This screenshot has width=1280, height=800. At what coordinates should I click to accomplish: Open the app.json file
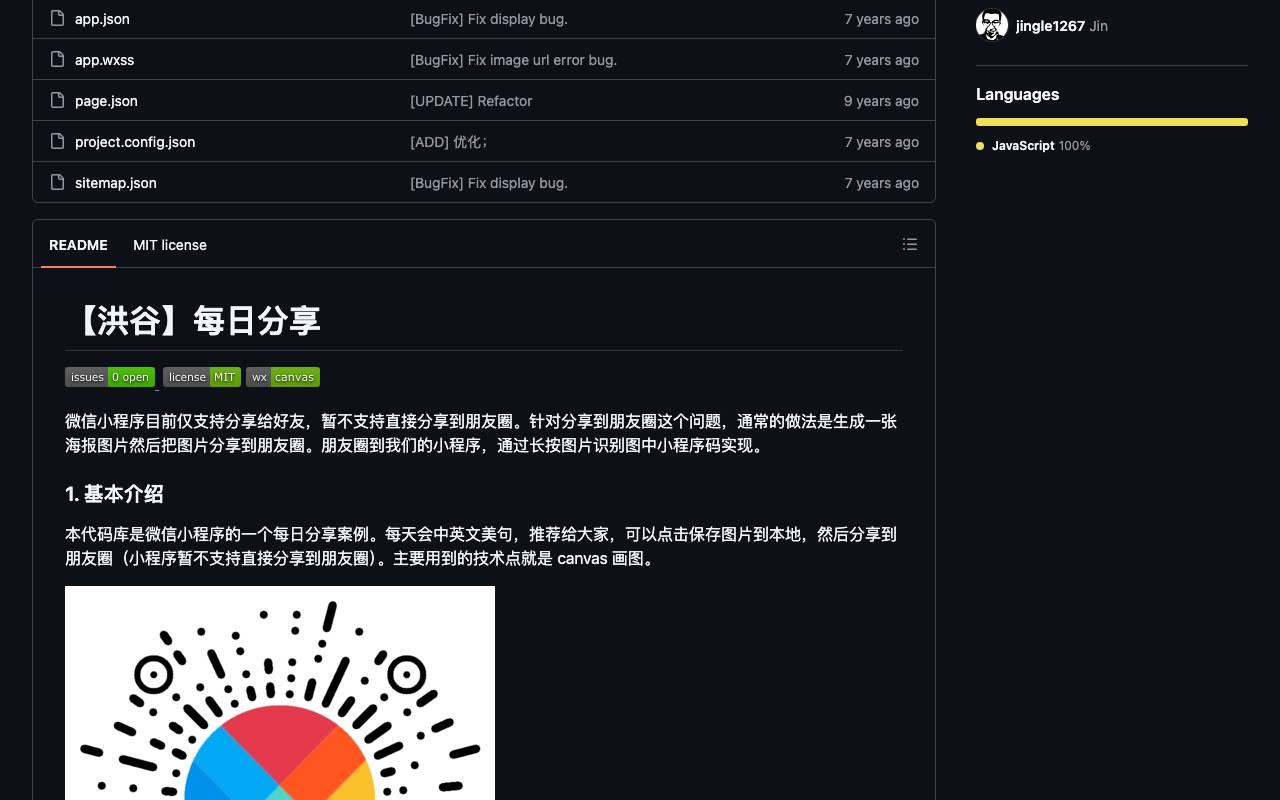tap(102, 19)
